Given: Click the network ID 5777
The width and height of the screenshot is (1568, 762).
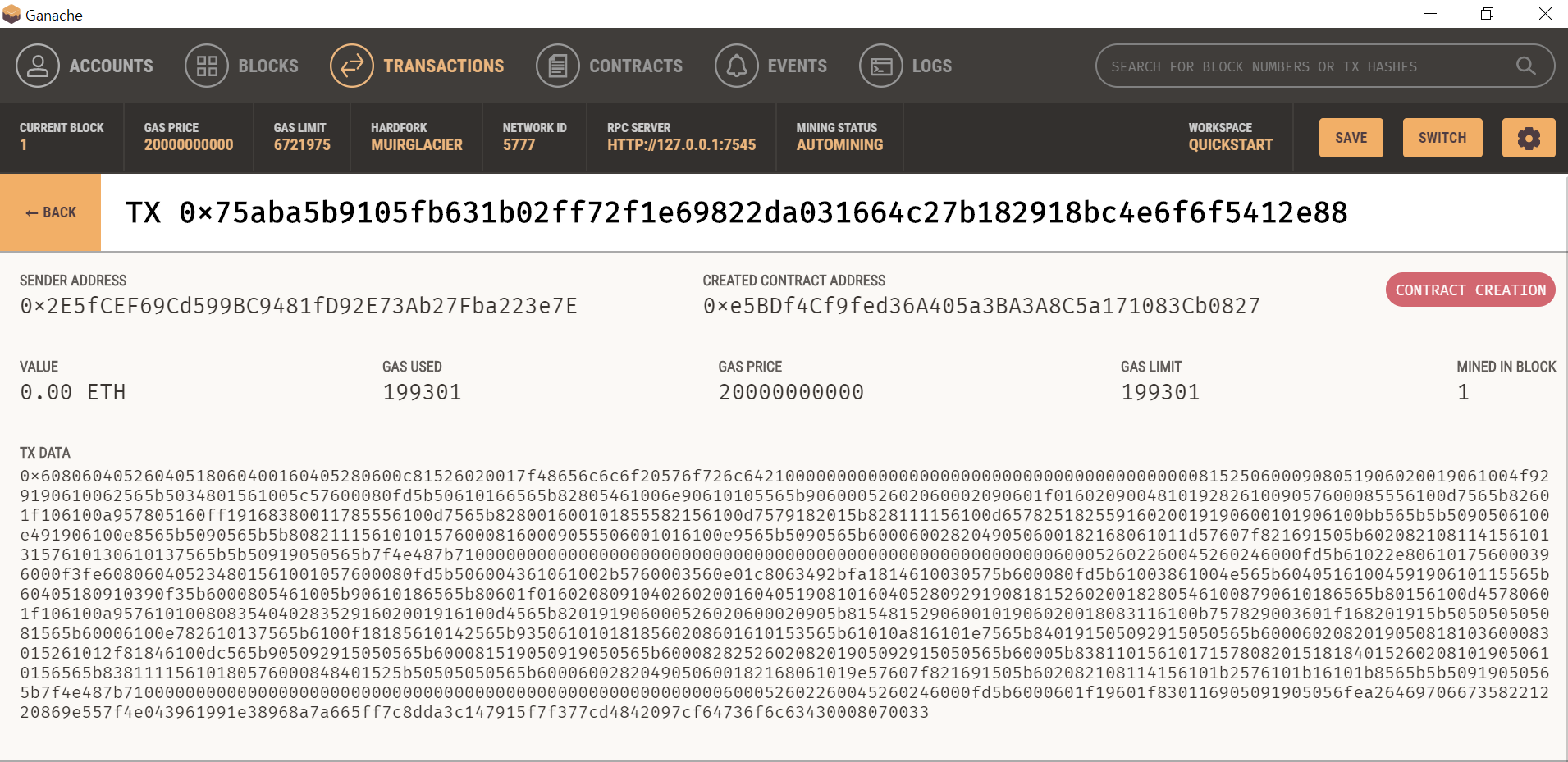Looking at the screenshot, I should [519, 145].
